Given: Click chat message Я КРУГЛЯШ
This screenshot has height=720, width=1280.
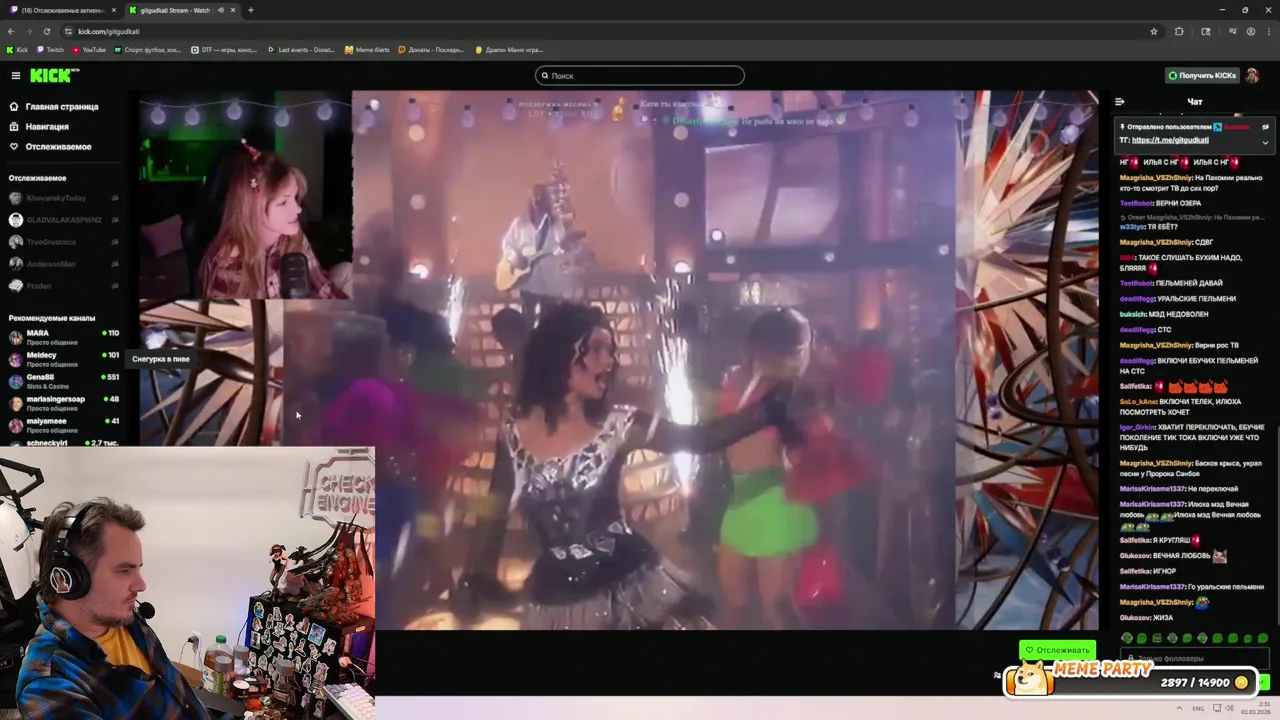Looking at the screenshot, I should [x=1171, y=540].
